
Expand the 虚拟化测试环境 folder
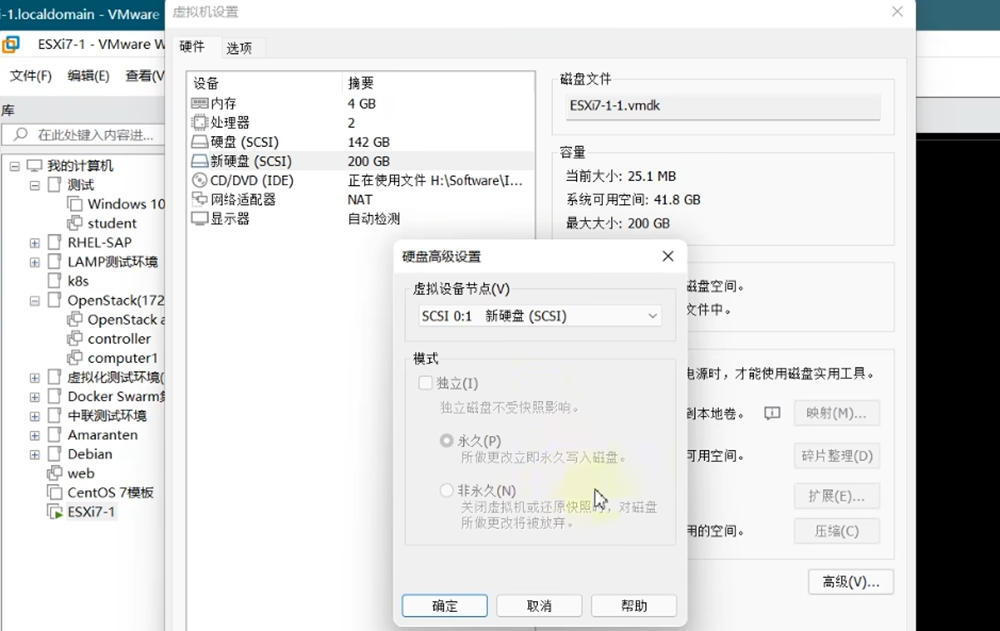[35, 378]
